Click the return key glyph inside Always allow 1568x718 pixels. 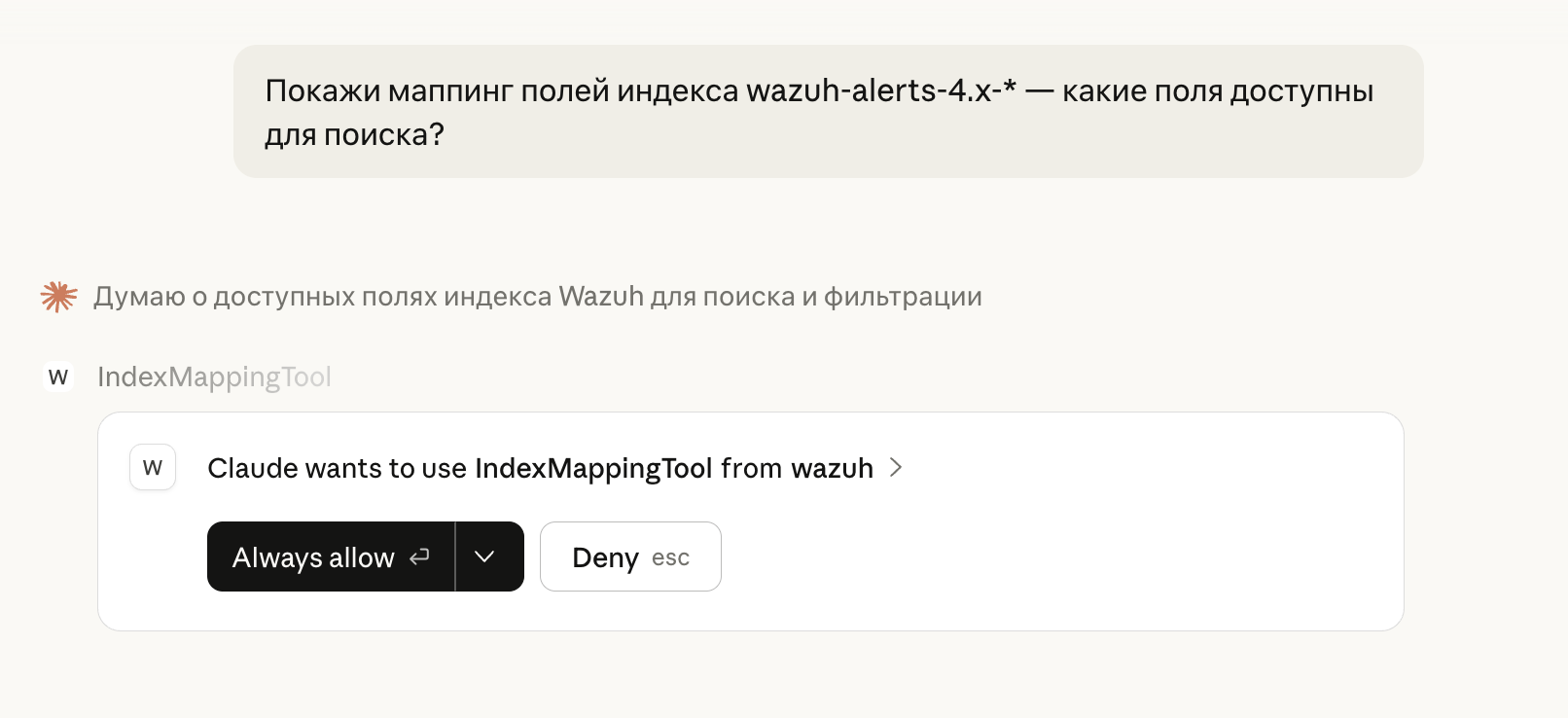[x=419, y=556]
